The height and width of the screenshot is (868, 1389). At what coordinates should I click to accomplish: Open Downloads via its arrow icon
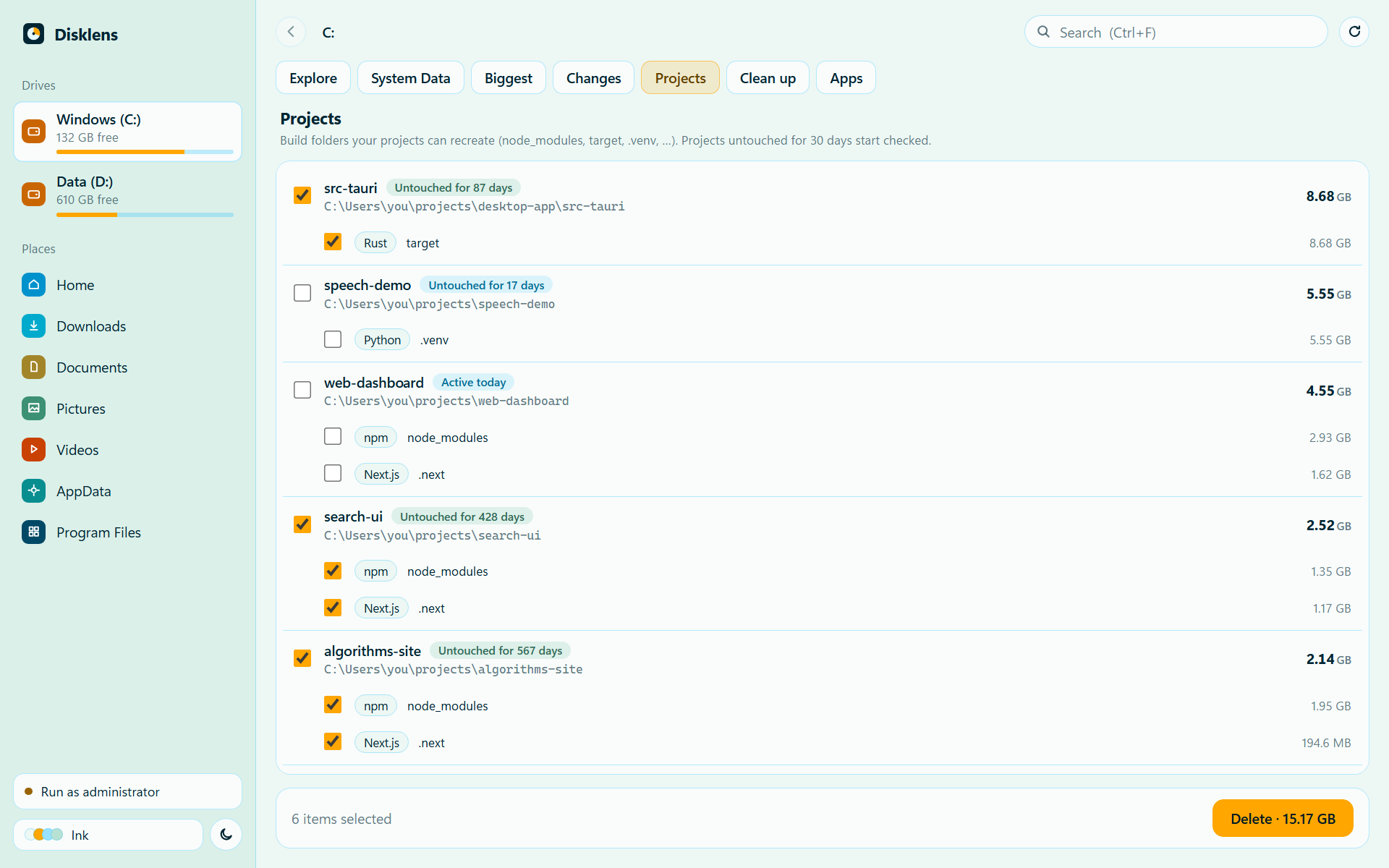[x=33, y=325]
